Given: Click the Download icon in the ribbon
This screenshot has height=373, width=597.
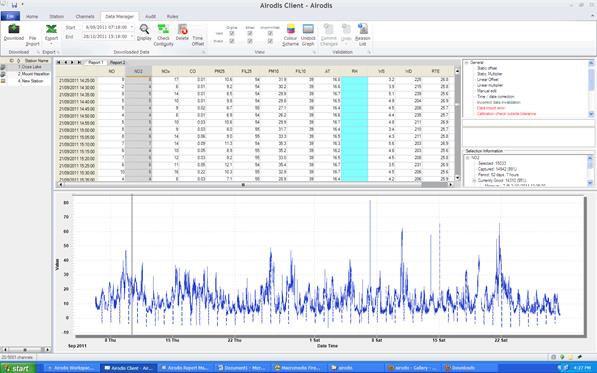Looking at the screenshot, I should point(14,29).
